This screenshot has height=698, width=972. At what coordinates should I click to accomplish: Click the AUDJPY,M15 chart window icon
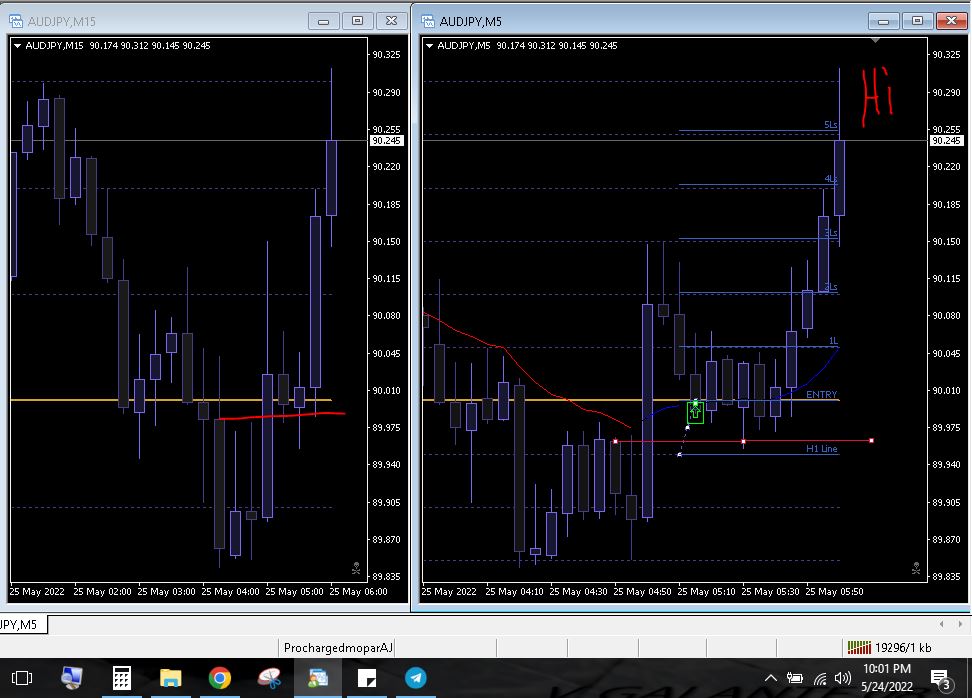point(16,20)
